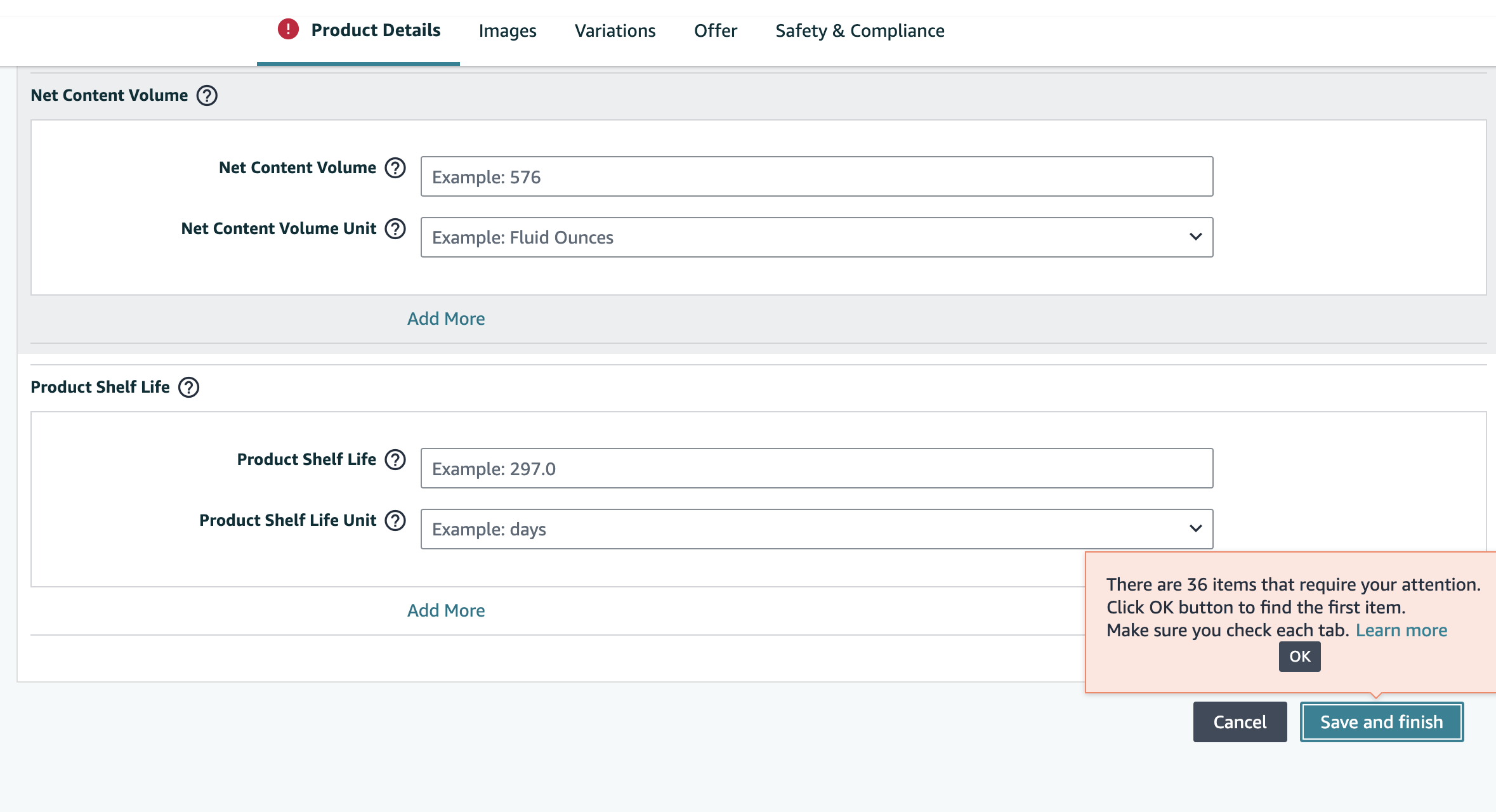Screen dimensions: 1496x812
Task: Open help for Product Shelf Life section heading
Action: [188, 387]
